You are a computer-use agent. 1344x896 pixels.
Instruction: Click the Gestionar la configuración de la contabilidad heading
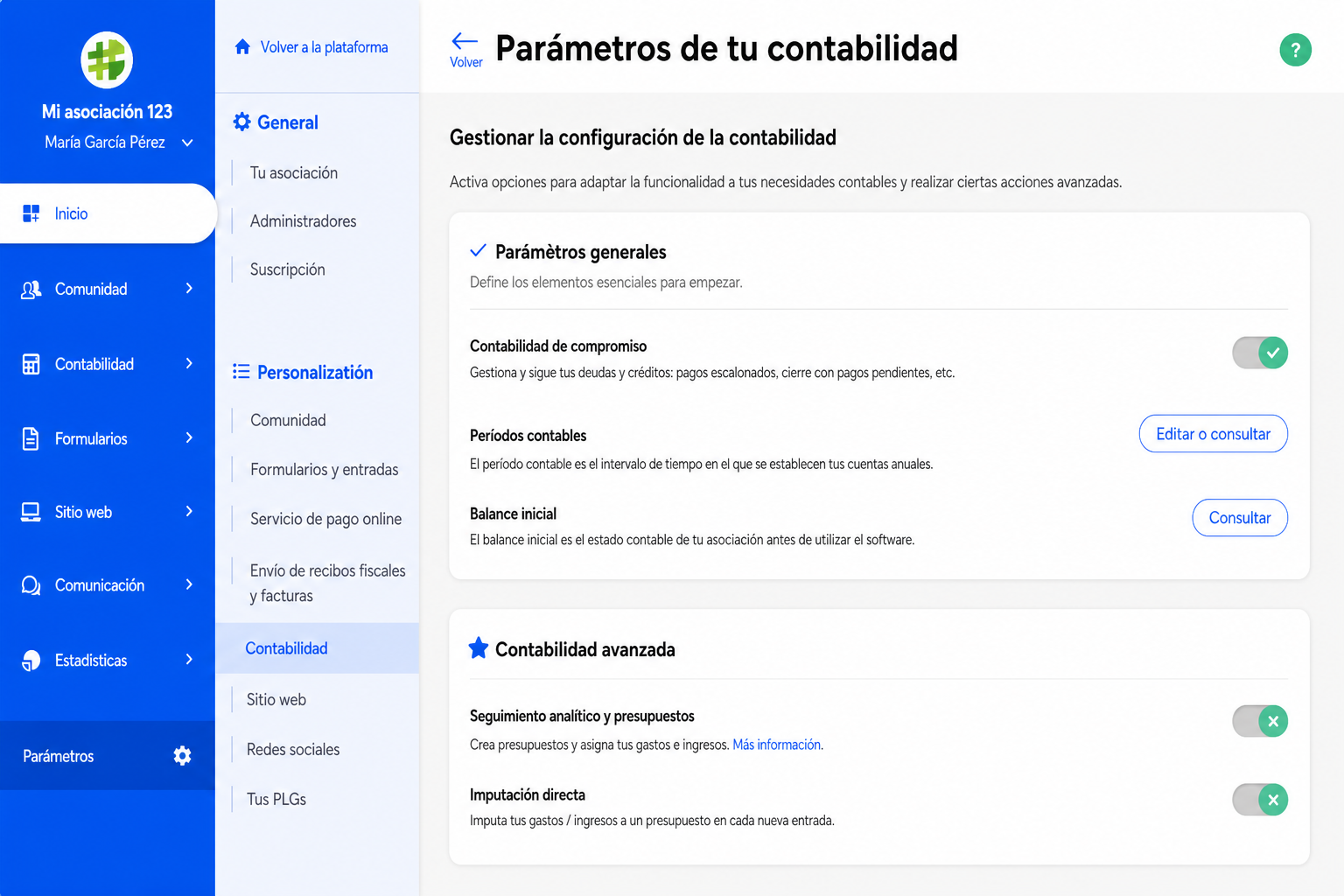coord(643,138)
